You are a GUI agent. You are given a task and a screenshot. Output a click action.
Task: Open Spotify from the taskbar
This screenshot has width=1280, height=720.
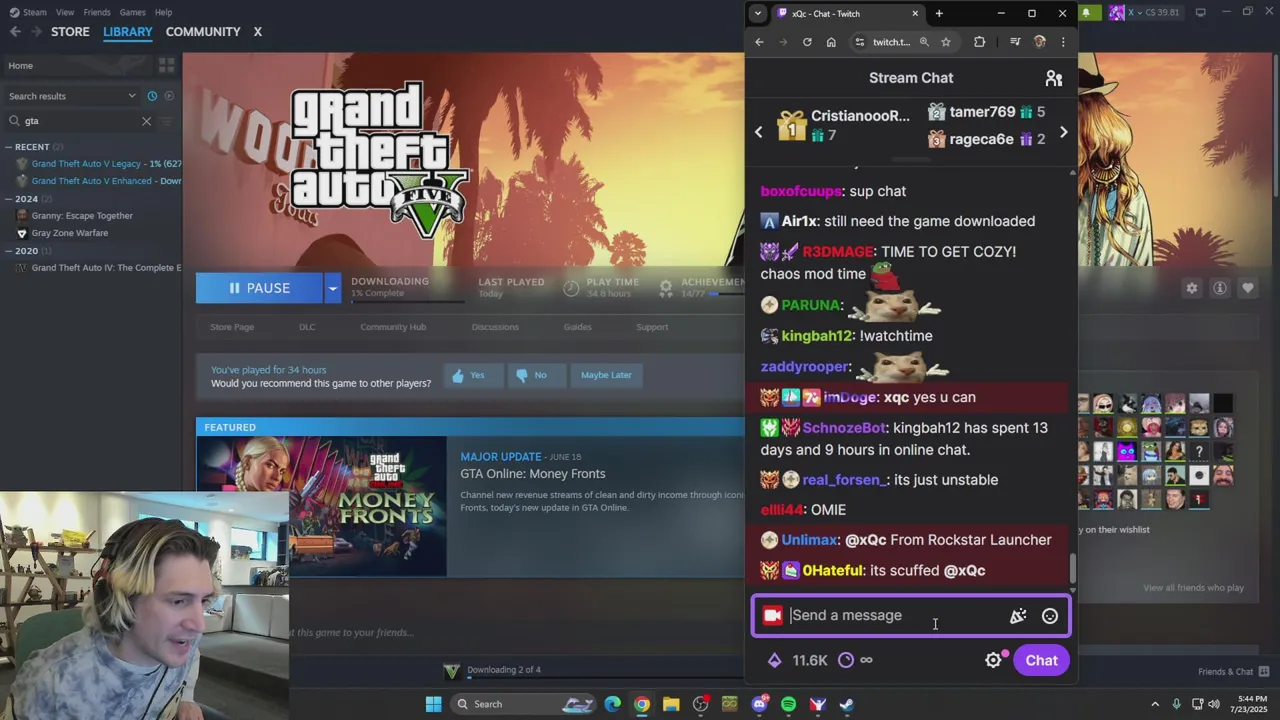(788, 704)
